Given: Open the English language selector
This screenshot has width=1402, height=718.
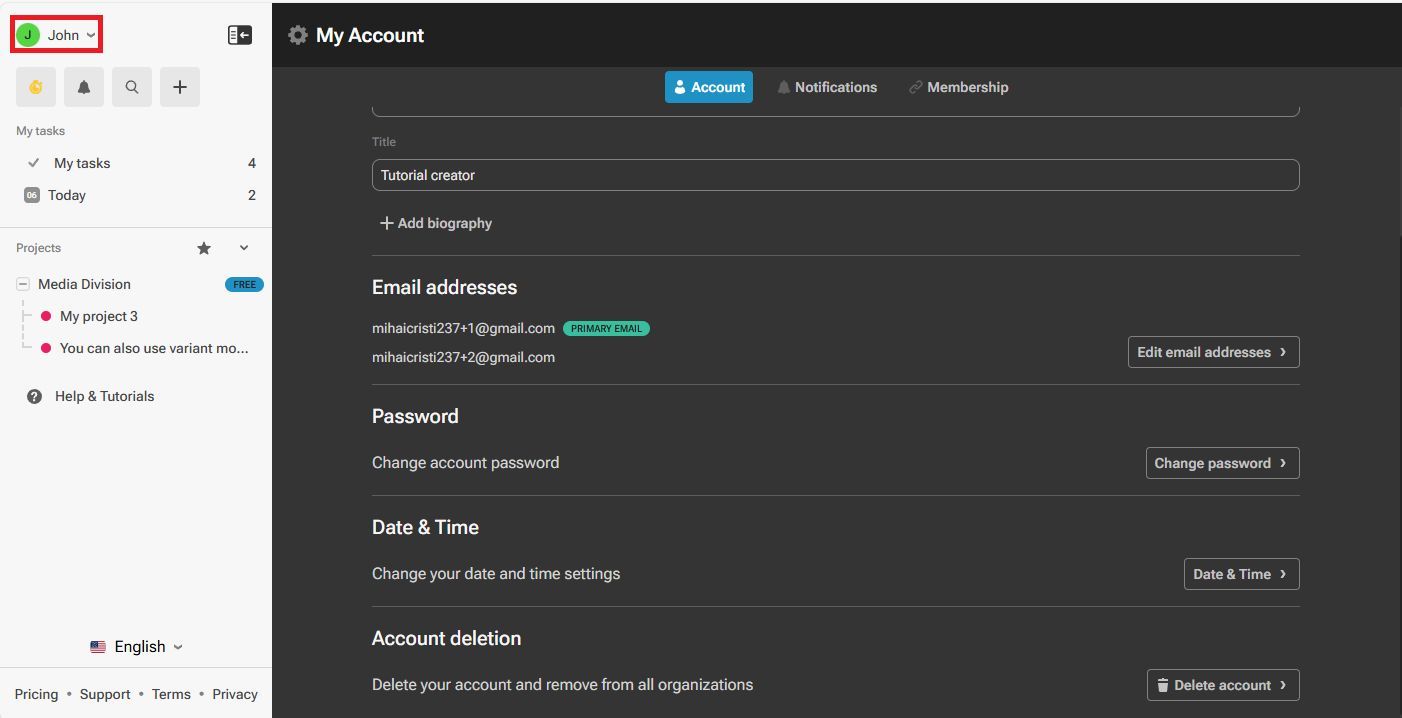Looking at the screenshot, I should (x=137, y=647).
